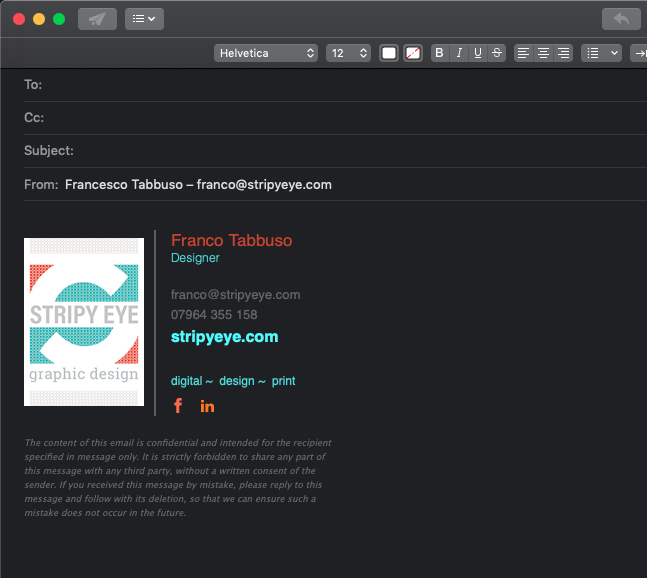Image resolution: width=647 pixels, height=578 pixels.
Task: Open the From sender address selector
Action: [198, 184]
